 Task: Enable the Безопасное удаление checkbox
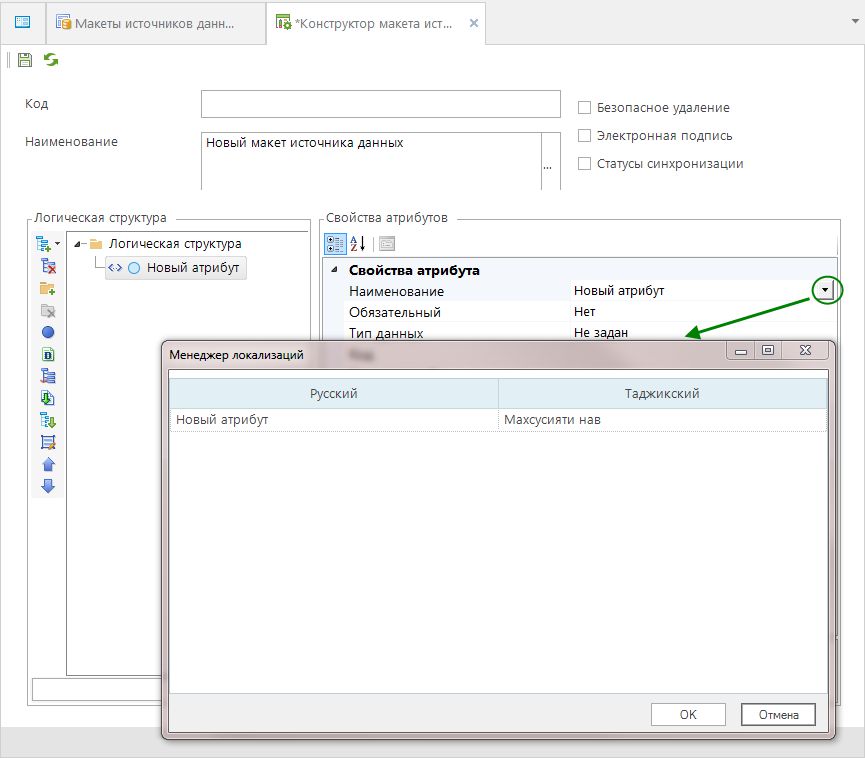coord(585,108)
